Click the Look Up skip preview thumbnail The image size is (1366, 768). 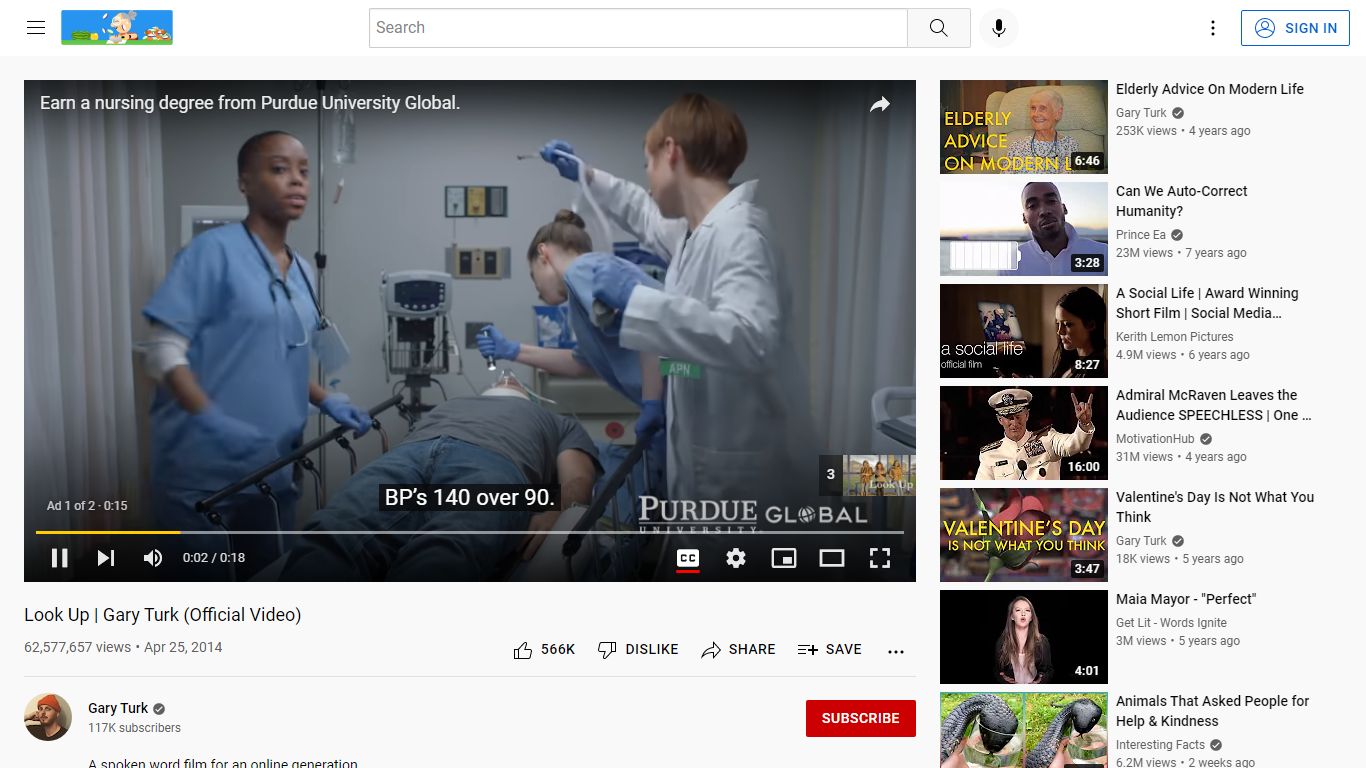[x=879, y=475]
